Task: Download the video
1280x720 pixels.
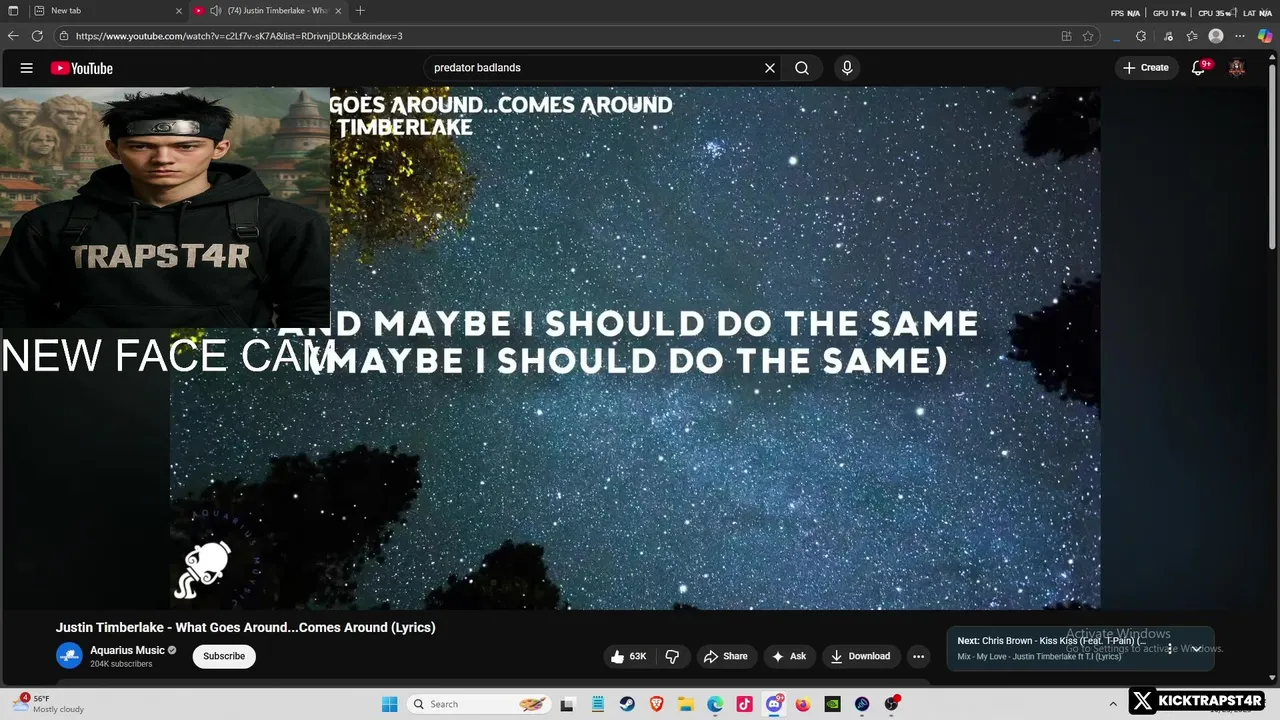Action: (860, 656)
